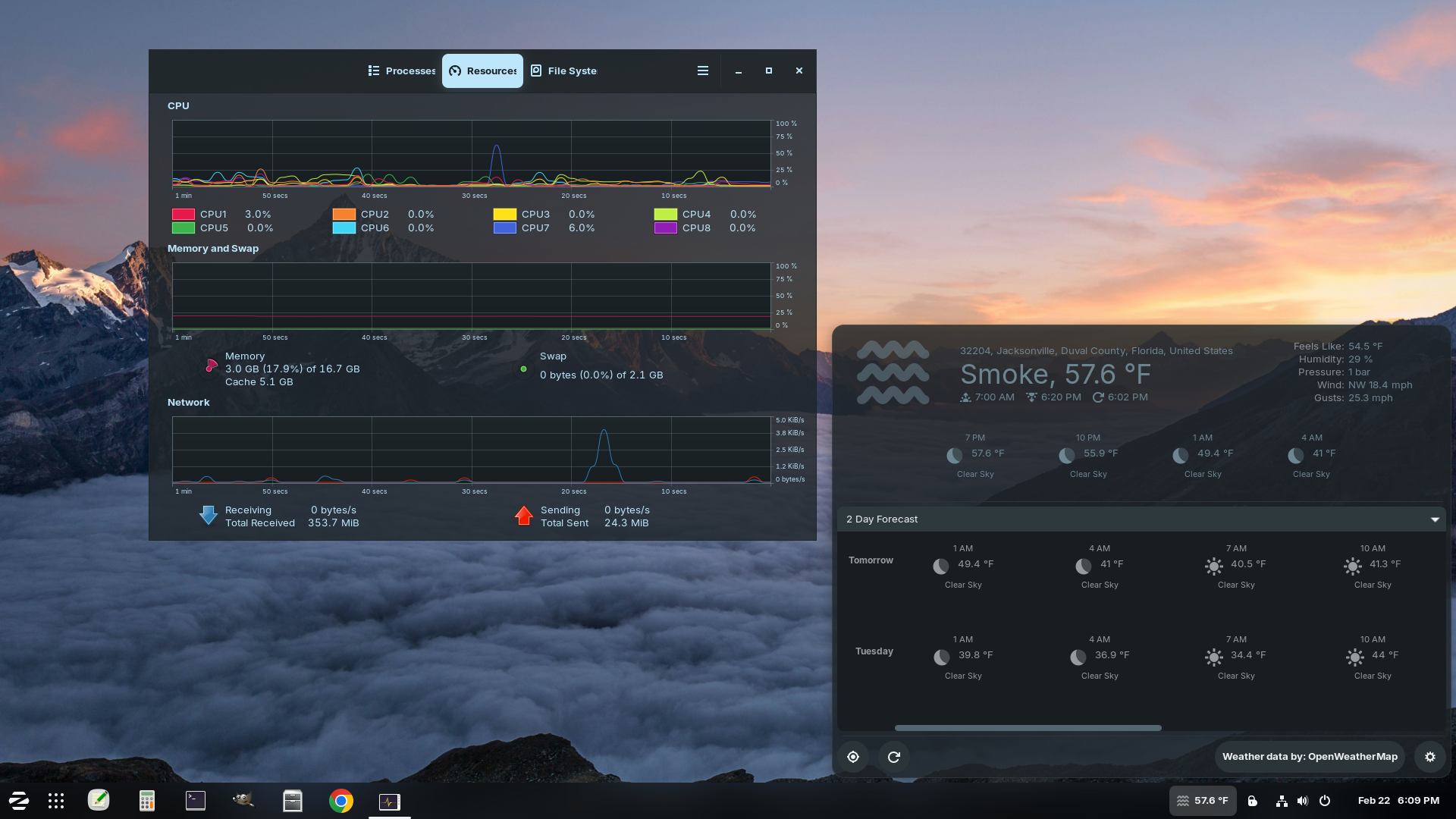This screenshot has width=1456, height=819.
Task: Pick CPU4 lime color swatch
Action: coord(666,215)
